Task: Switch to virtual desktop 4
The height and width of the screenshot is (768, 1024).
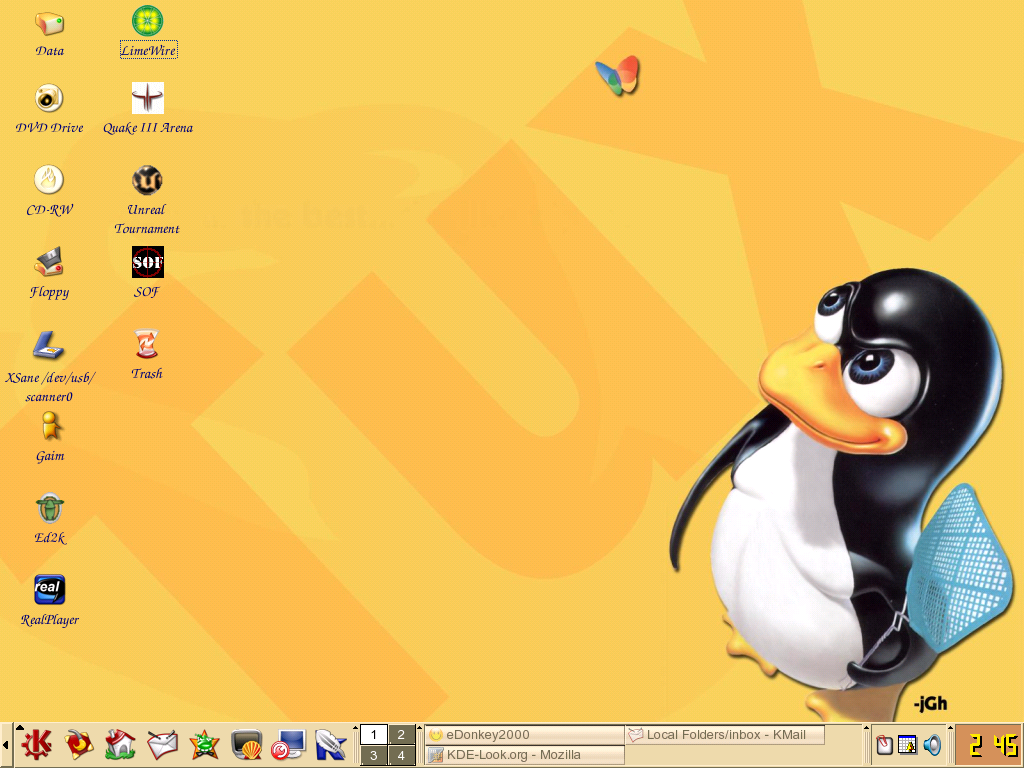Action: [400, 756]
